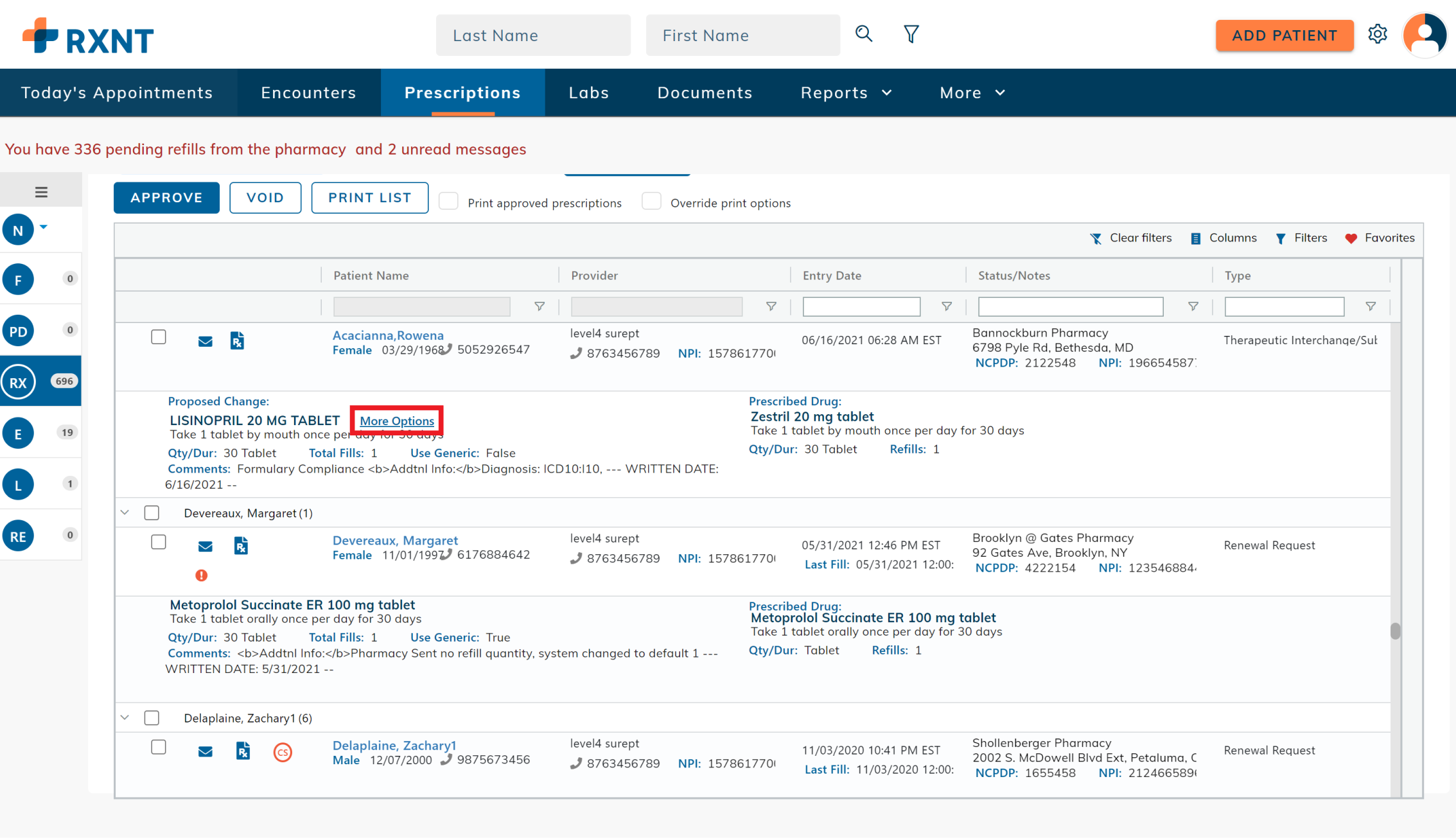Go to Today's Appointments tab
Image resolution: width=1456 pixels, height=840 pixels.
(x=117, y=92)
